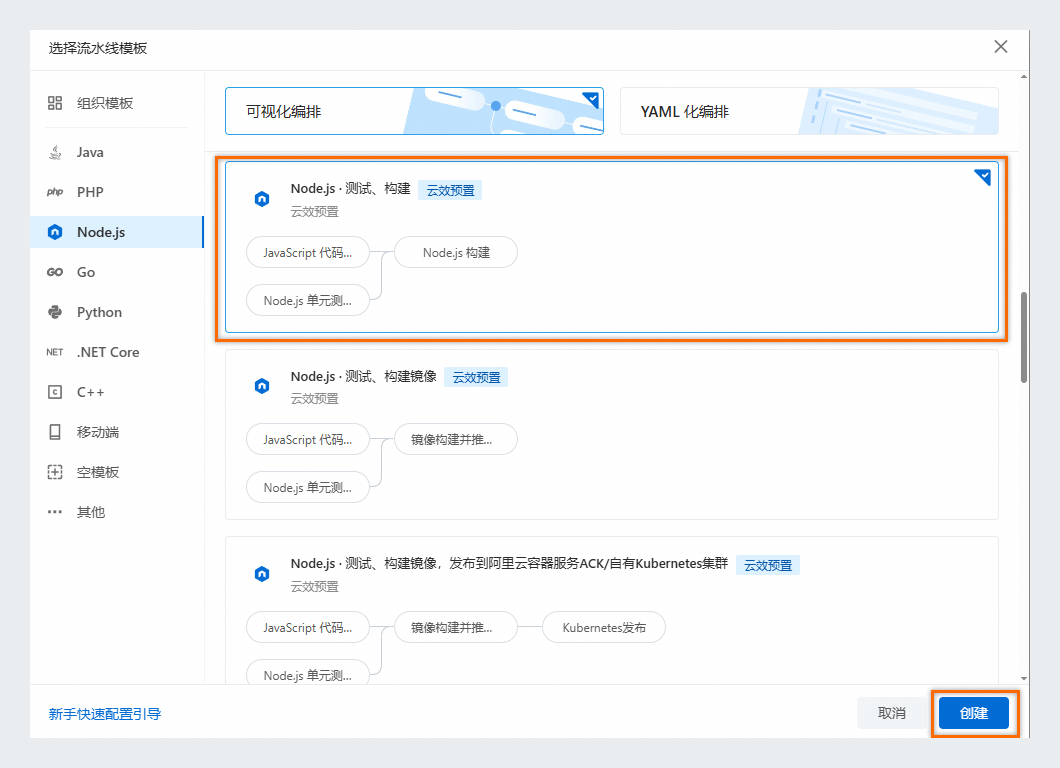Open the Java template category
The image size is (1060, 768).
(116, 152)
